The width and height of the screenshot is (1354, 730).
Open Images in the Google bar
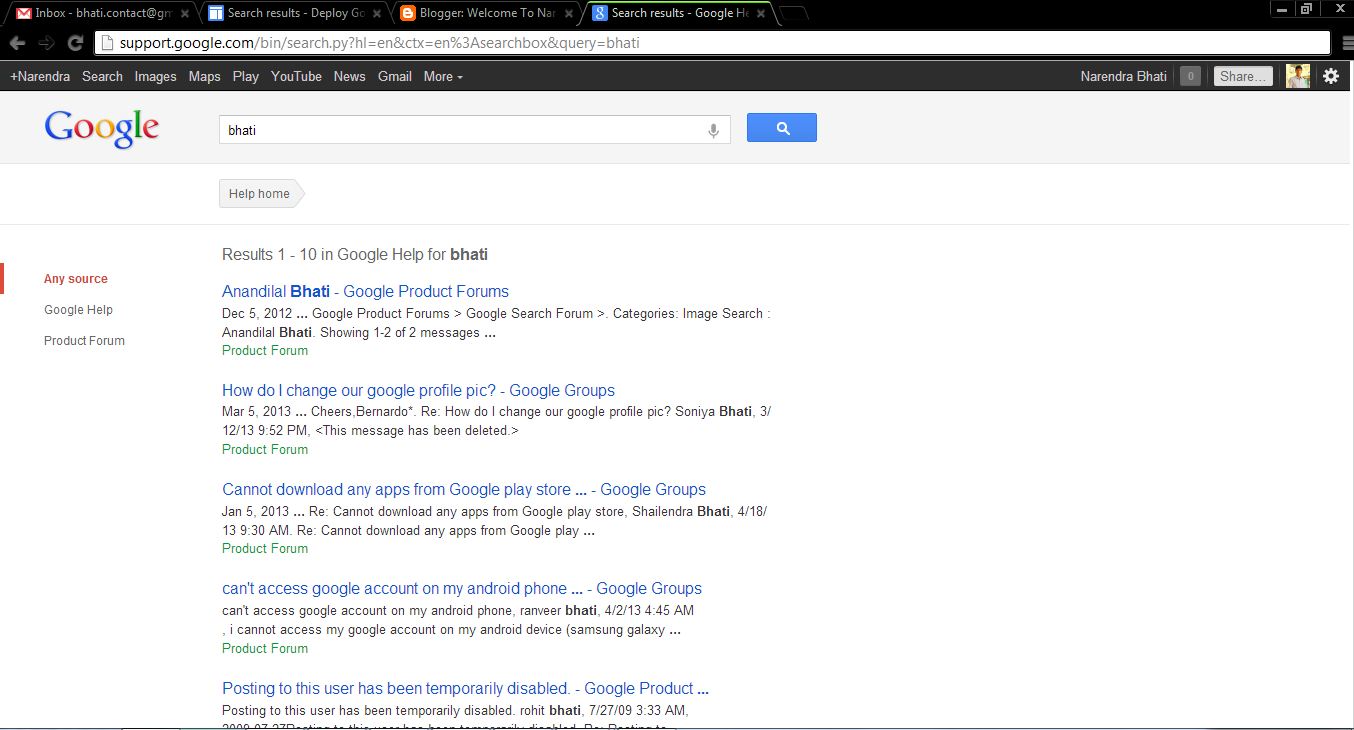(x=155, y=76)
